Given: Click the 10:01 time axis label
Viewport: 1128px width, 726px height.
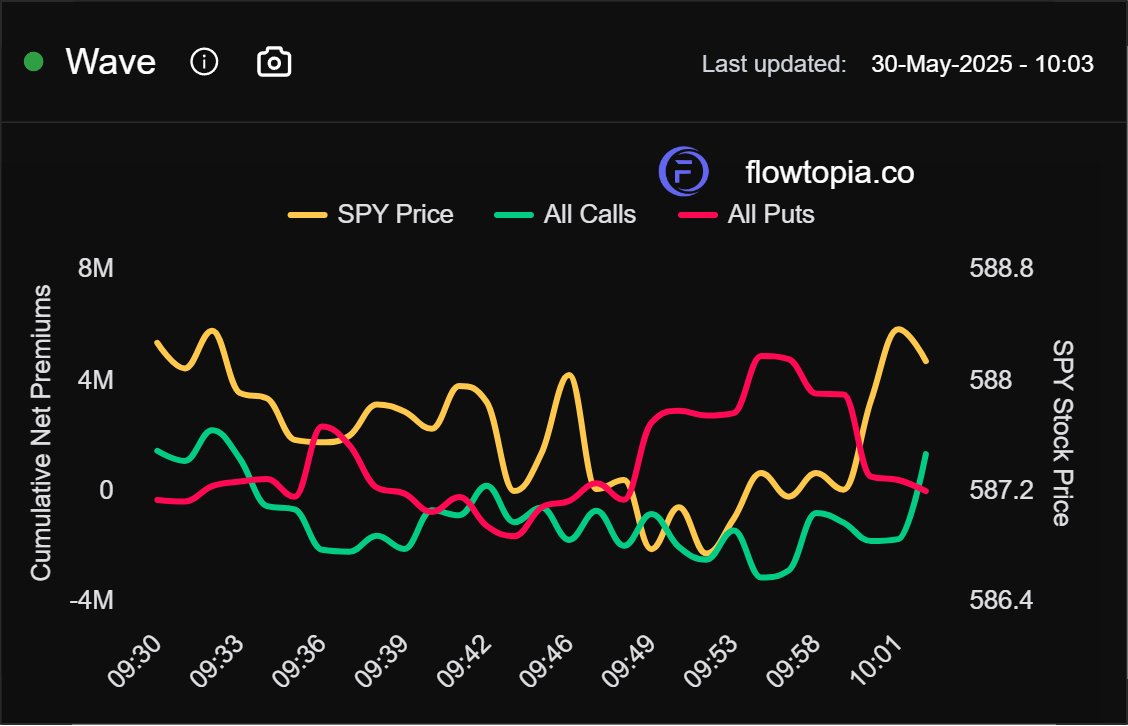Looking at the screenshot, I should [x=875, y=661].
